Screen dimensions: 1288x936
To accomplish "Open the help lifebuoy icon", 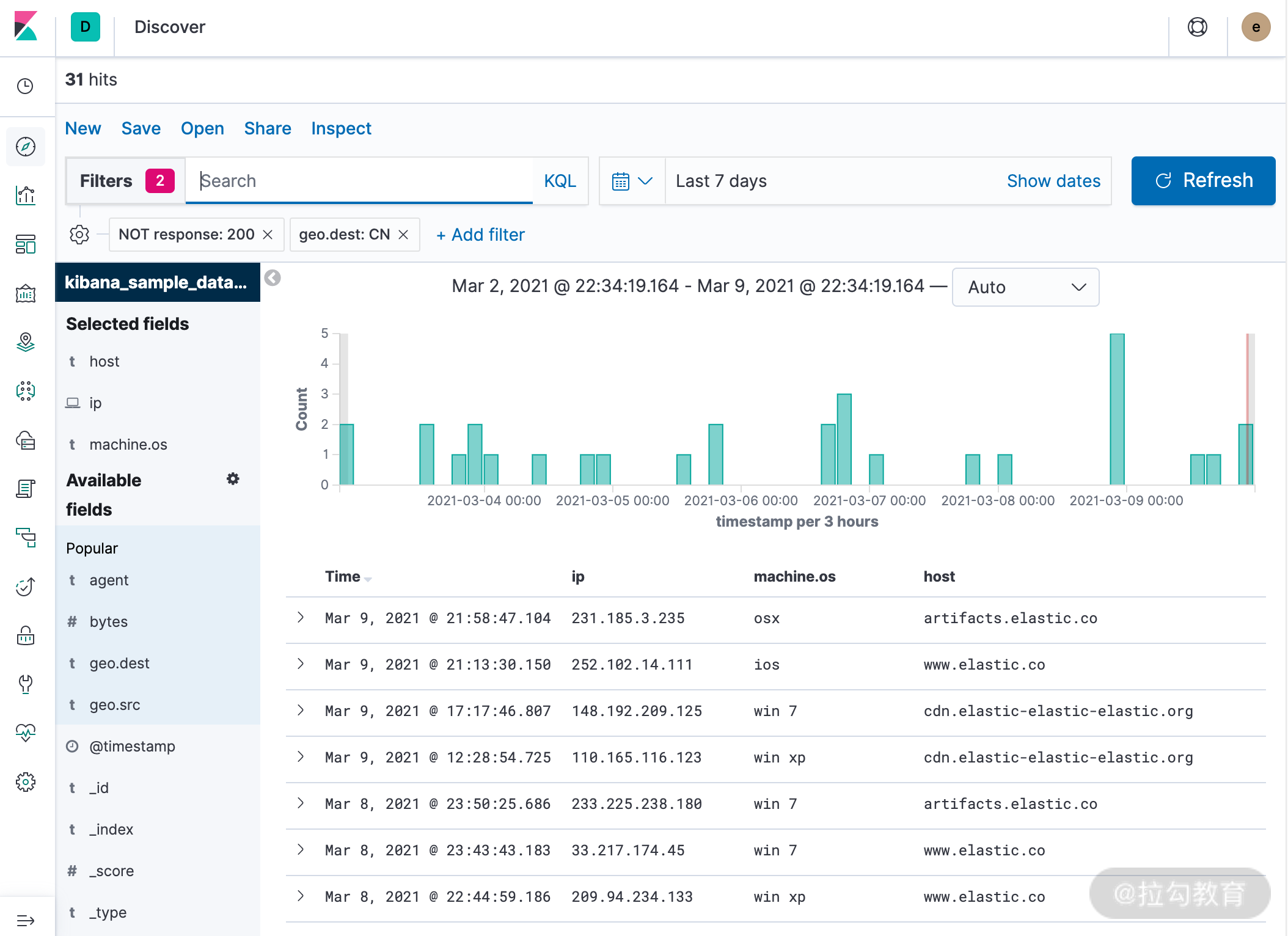I will click(x=1197, y=27).
